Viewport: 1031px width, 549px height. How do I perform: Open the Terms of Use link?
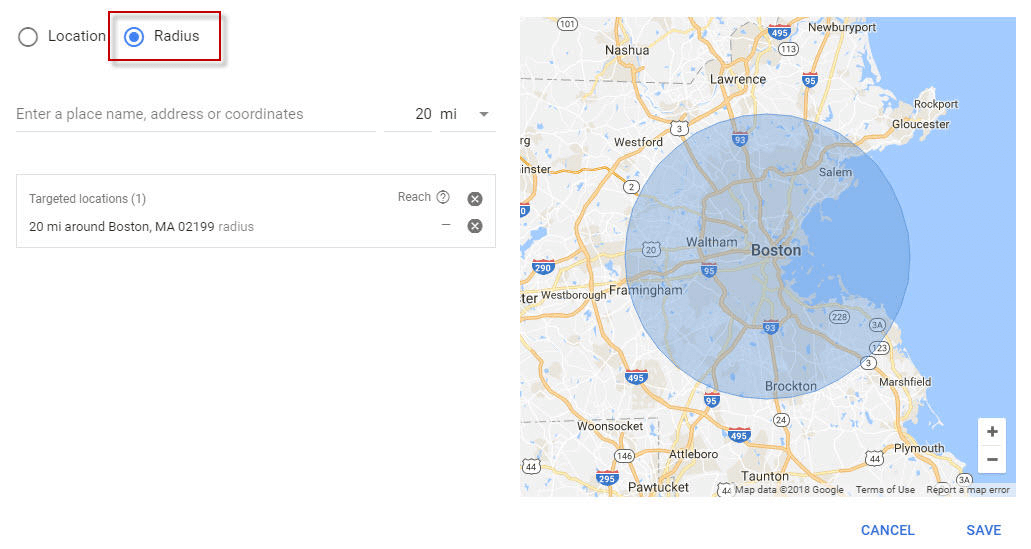pyautogui.click(x=885, y=490)
